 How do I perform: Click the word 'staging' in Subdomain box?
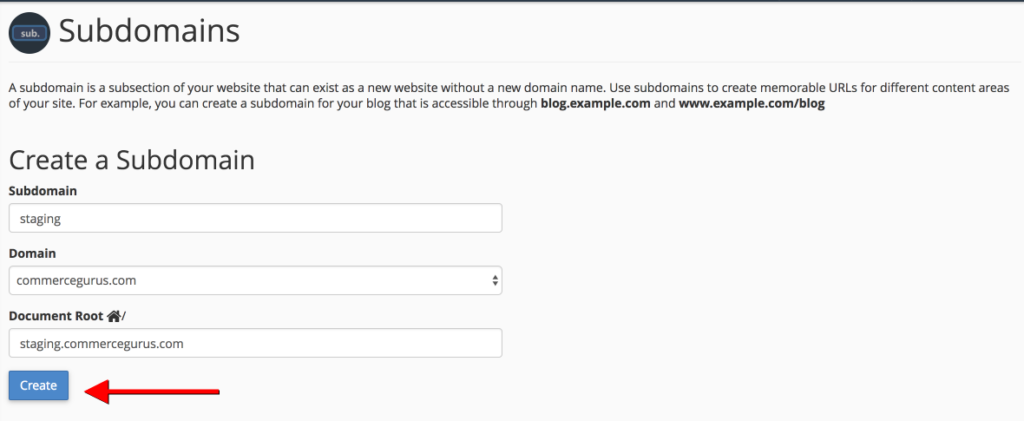coord(40,219)
